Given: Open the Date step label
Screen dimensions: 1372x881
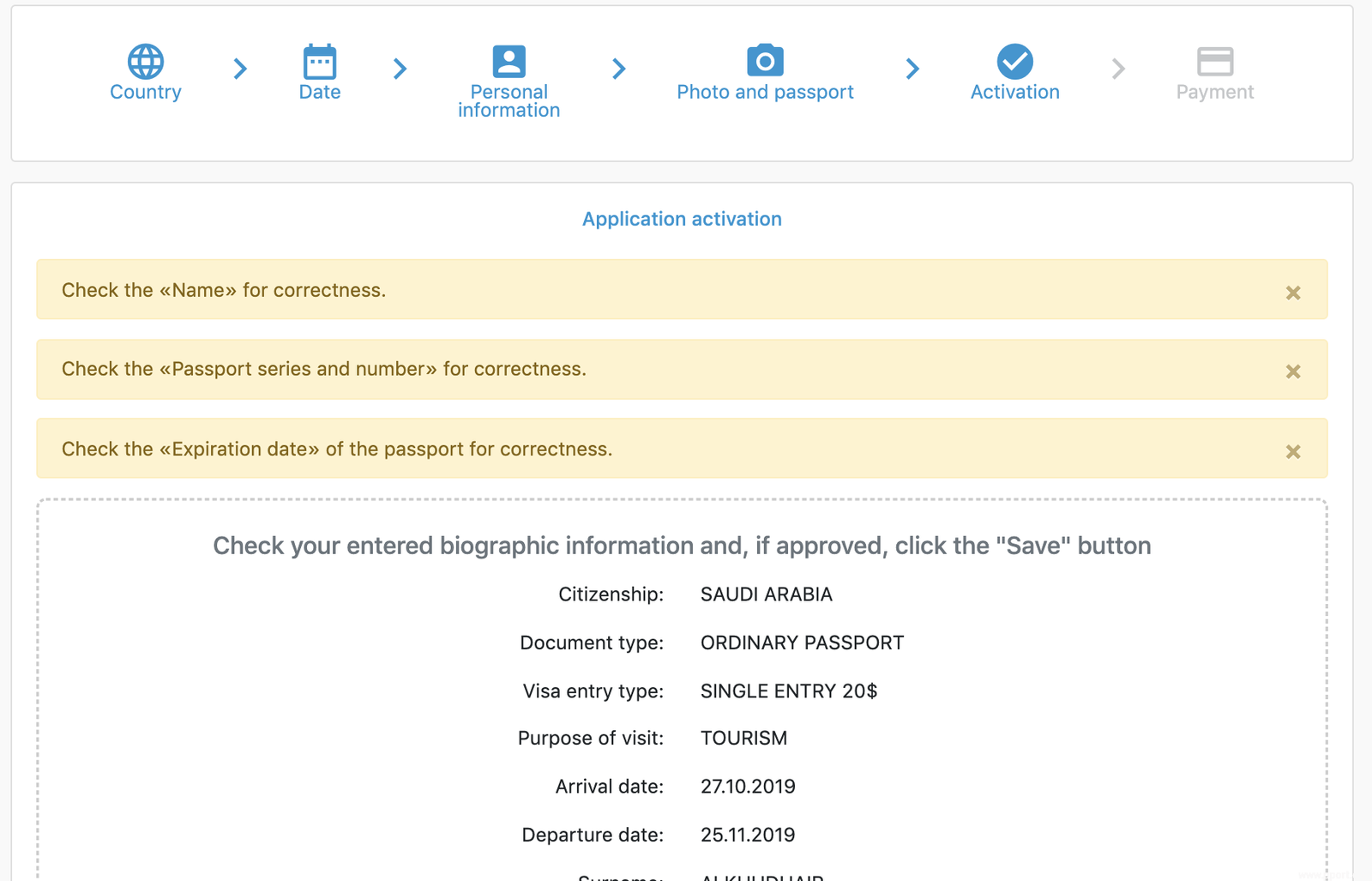Looking at the screenshot, I should click(320, 92).
